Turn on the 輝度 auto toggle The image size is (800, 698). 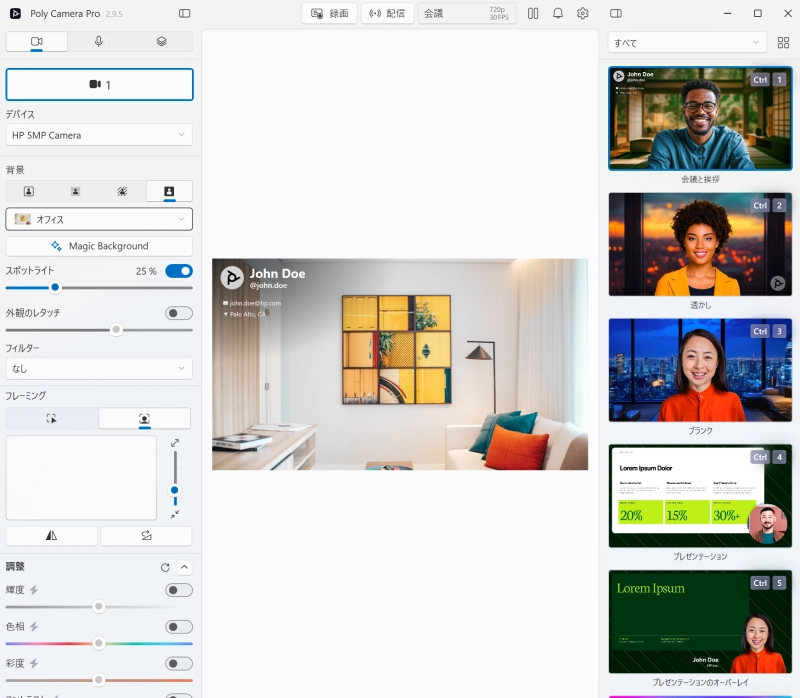tap(179, 590)
